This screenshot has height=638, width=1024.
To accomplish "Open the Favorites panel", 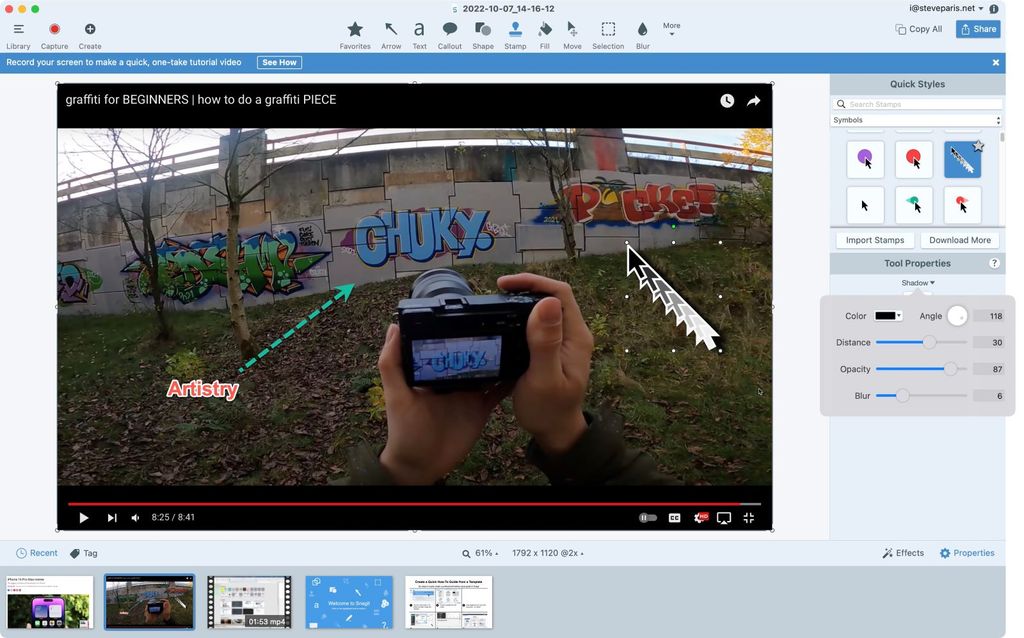I will click(x=355, y=33).
